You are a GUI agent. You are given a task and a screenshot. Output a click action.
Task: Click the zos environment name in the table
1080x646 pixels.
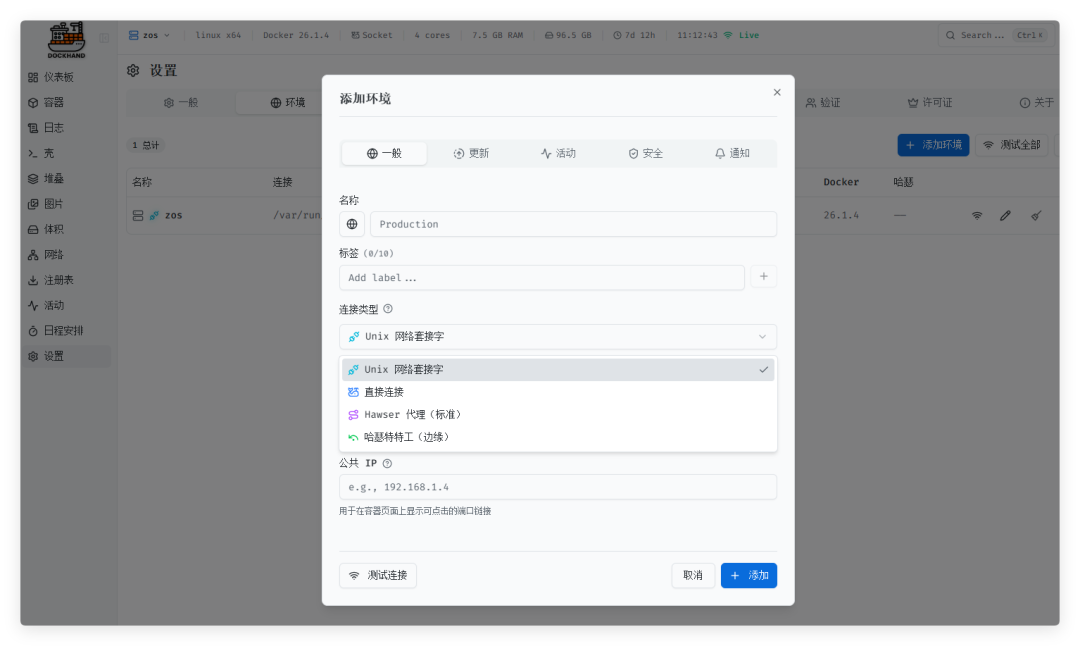(174, 216)
